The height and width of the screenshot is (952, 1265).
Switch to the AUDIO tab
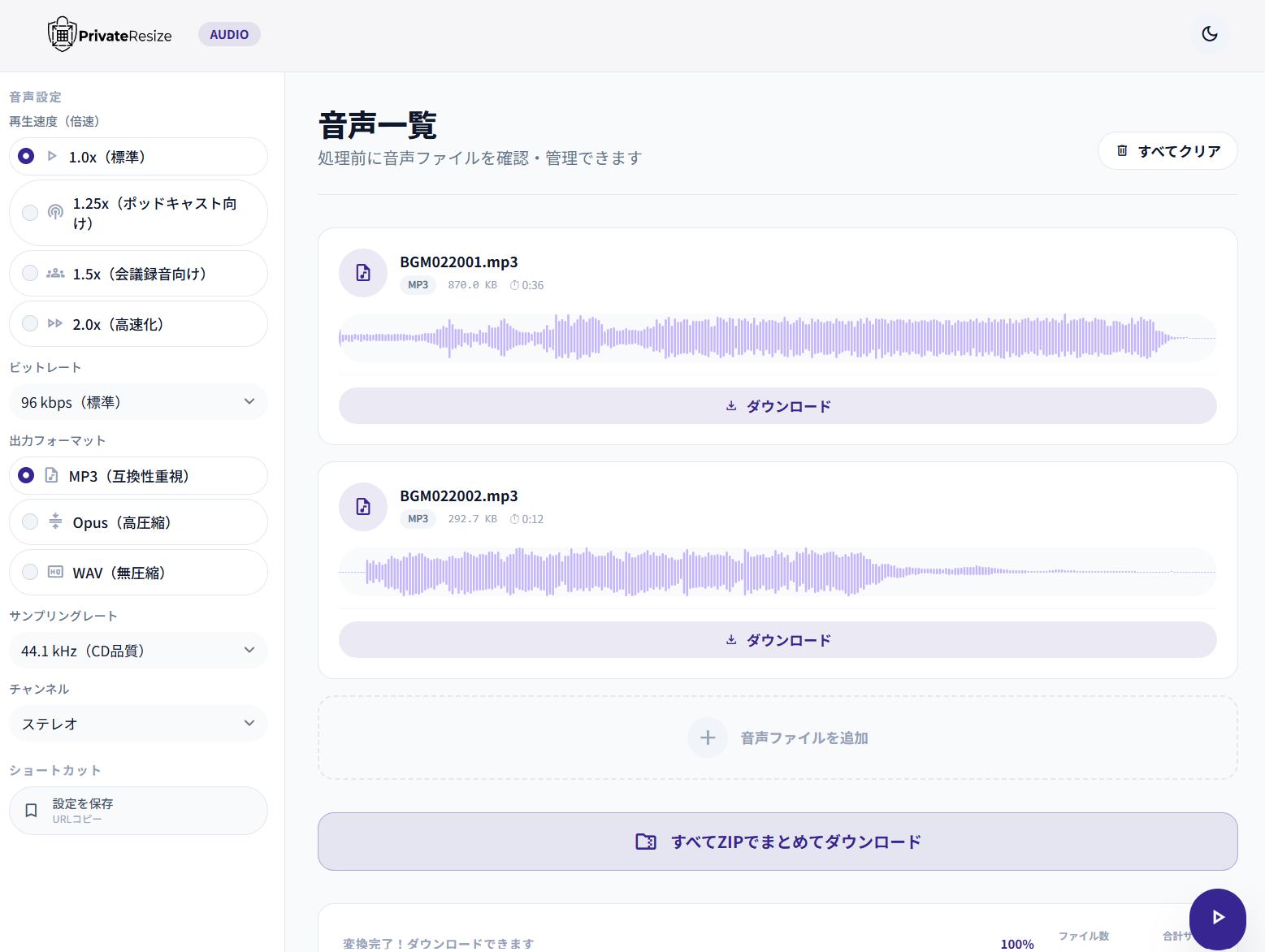click(229, 34)
